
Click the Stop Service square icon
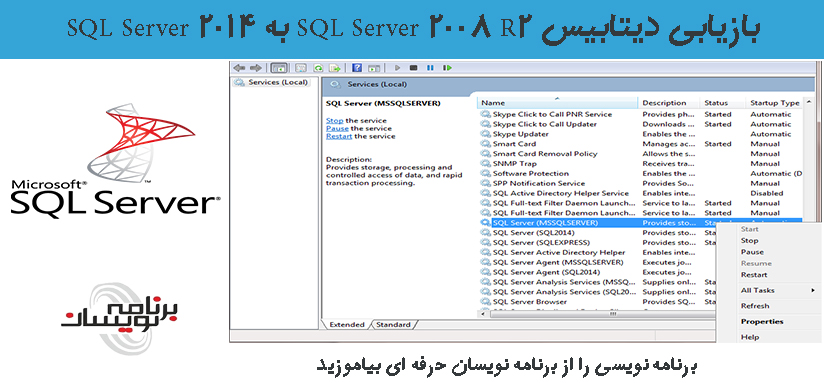pos(414,68)
